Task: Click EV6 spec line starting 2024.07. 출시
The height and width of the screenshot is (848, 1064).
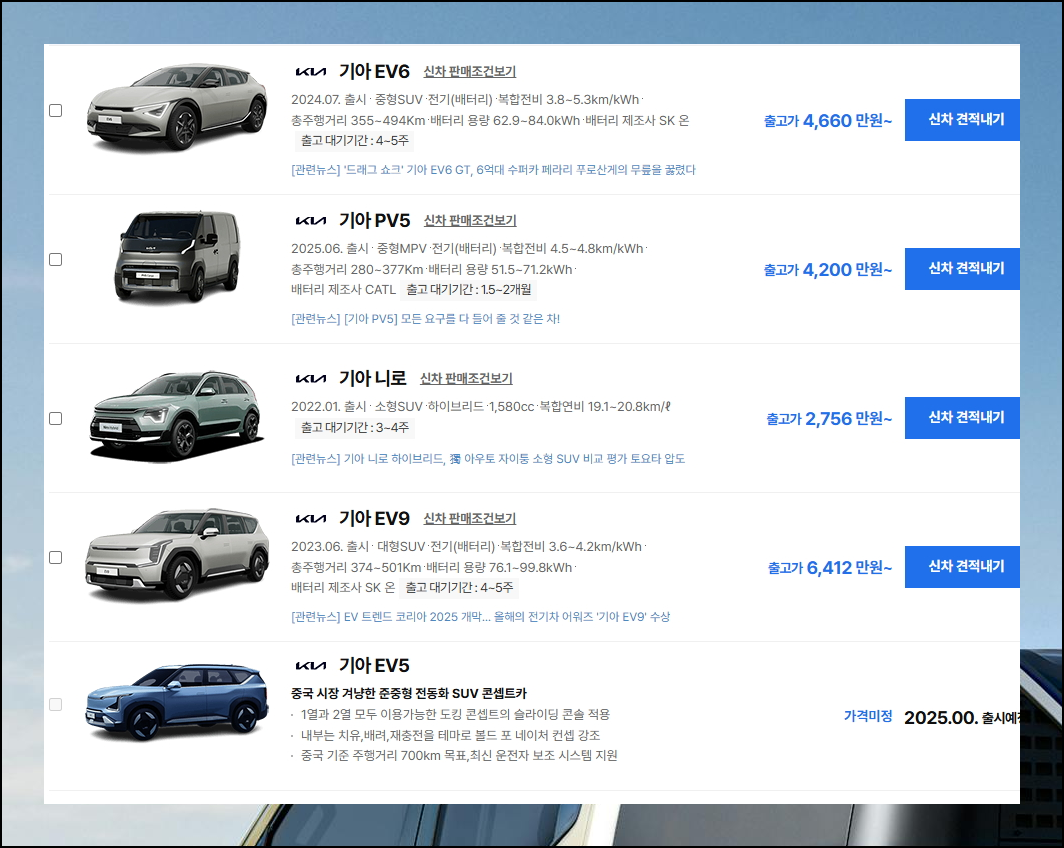Action: (467, 100)
